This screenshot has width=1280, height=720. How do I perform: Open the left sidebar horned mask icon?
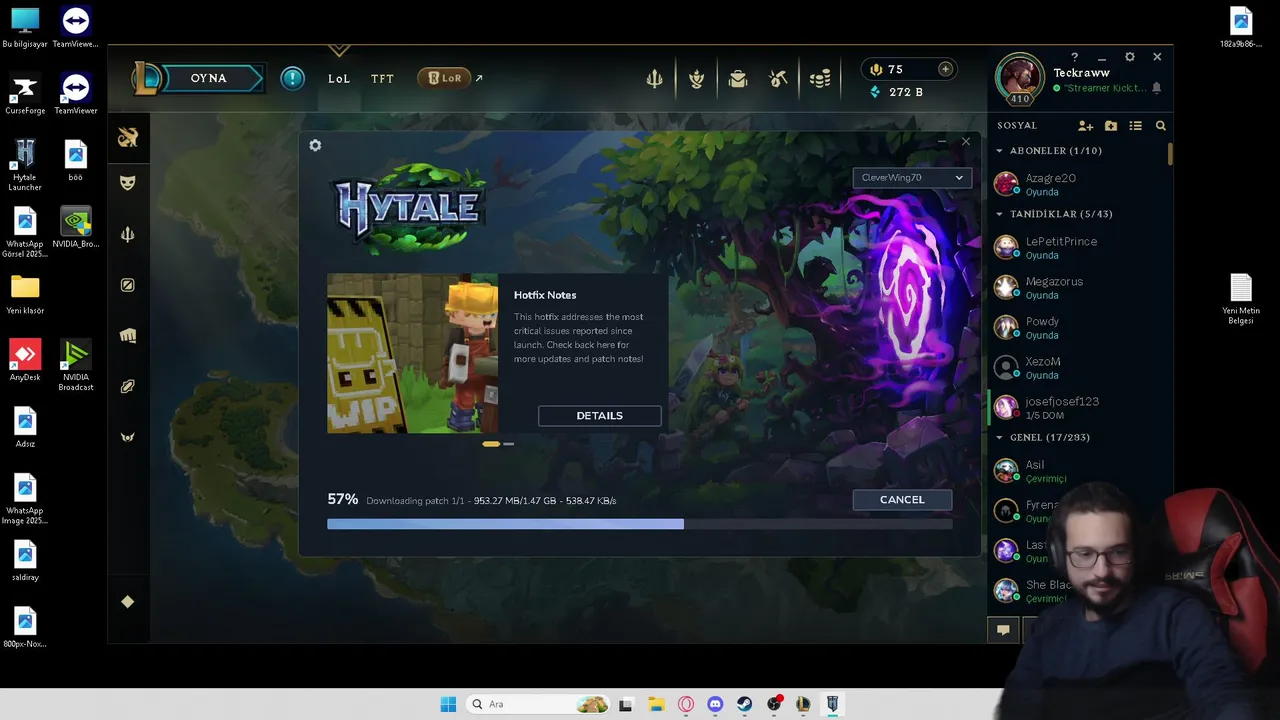coord(128,437)
